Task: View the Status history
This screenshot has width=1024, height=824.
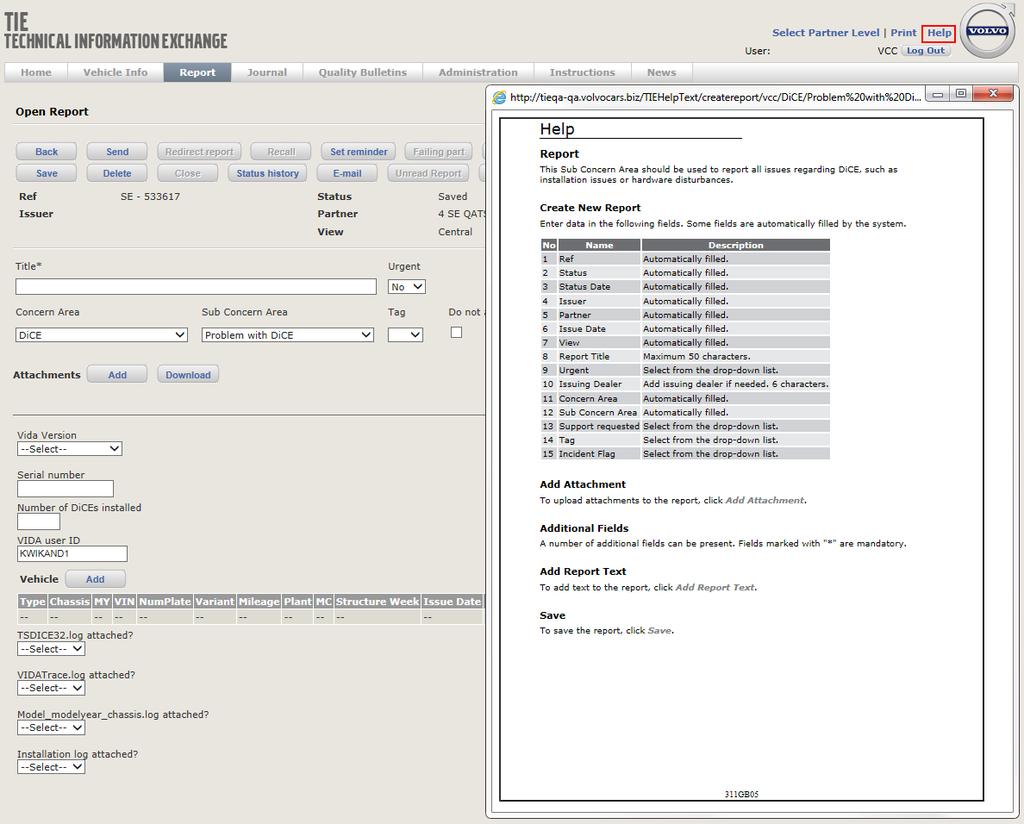Action: click(267, 173)
